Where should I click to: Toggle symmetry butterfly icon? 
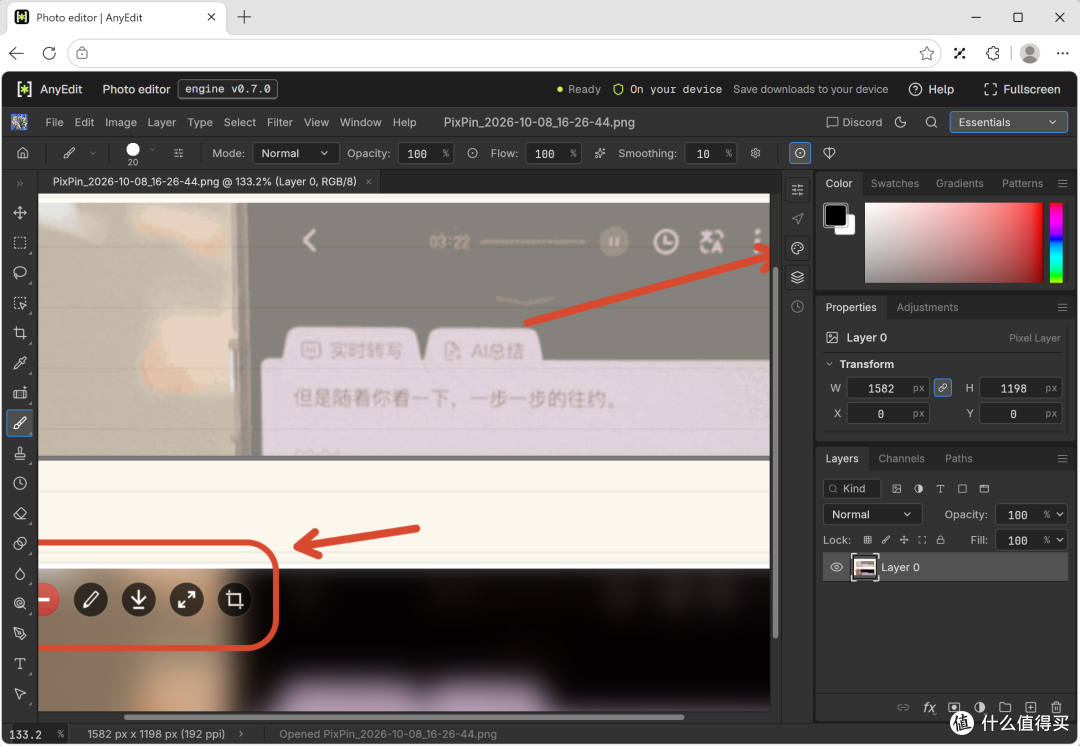pos(829,153)
